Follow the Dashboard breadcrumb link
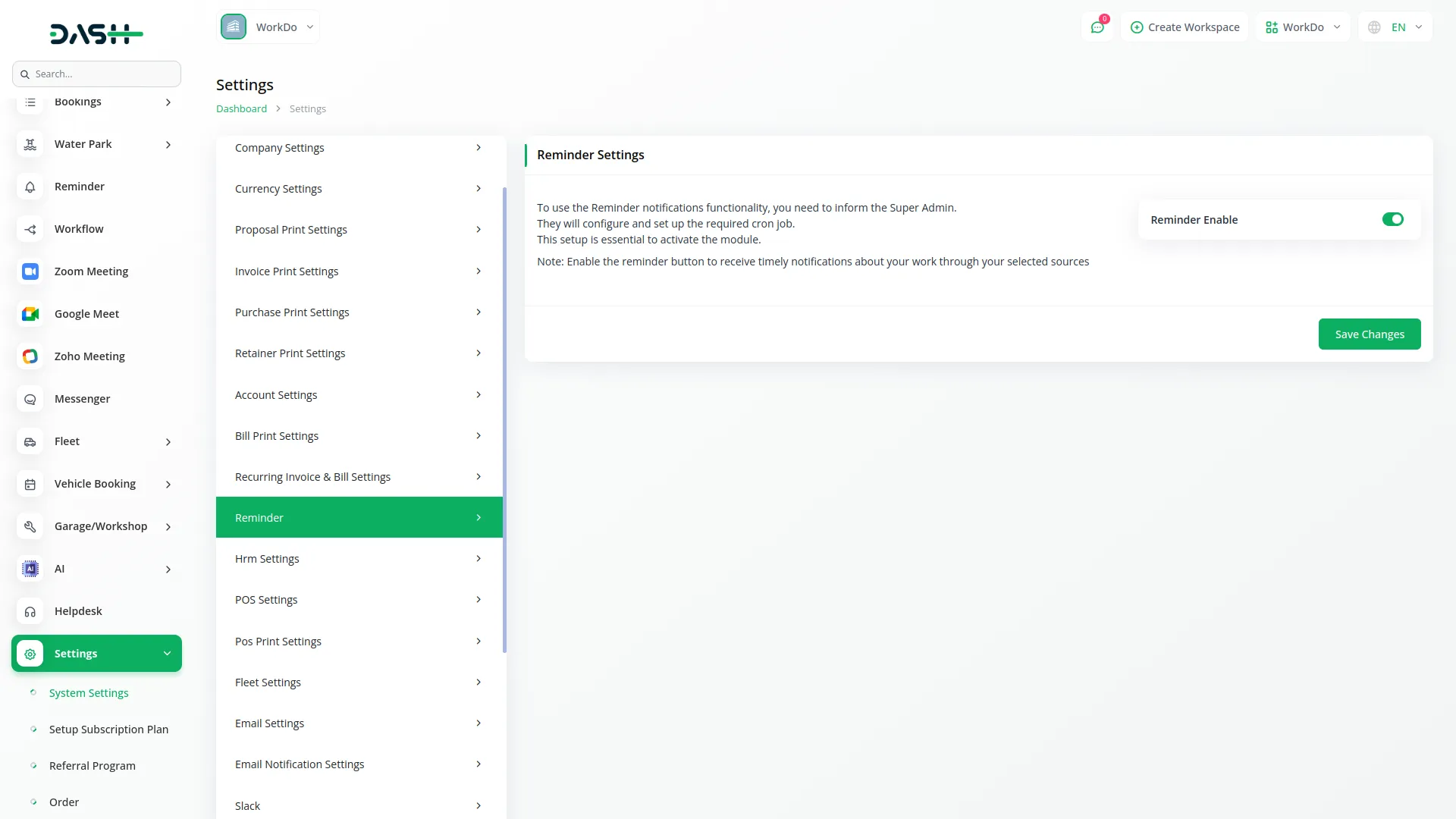 tap(241, 109)
